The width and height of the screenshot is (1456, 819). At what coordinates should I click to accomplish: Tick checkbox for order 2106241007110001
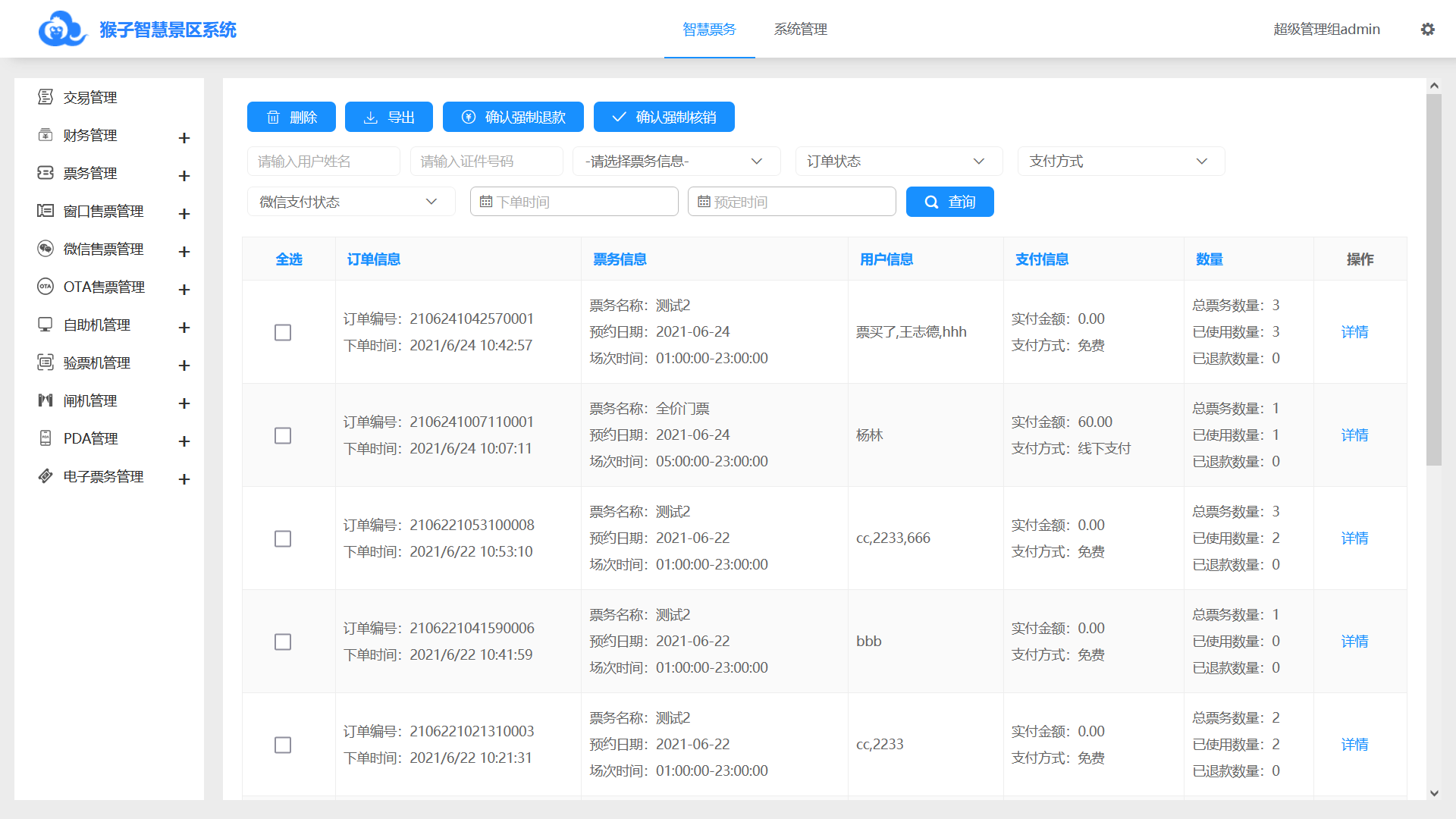(283, 435)
